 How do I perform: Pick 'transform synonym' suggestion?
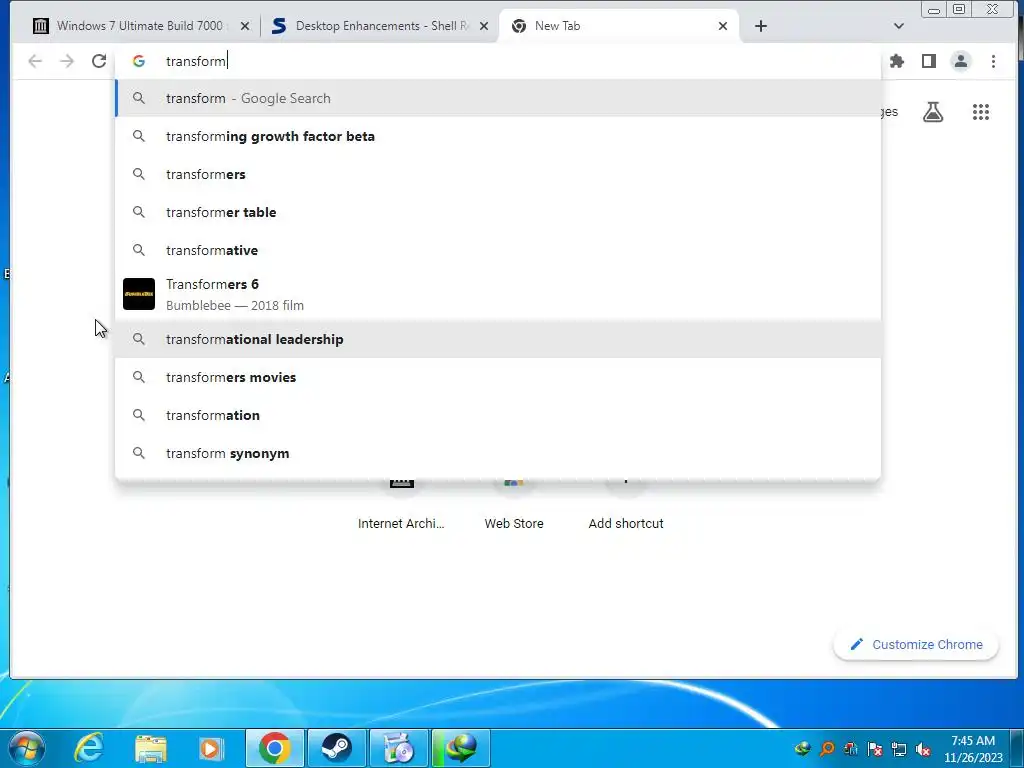[498, 453]
